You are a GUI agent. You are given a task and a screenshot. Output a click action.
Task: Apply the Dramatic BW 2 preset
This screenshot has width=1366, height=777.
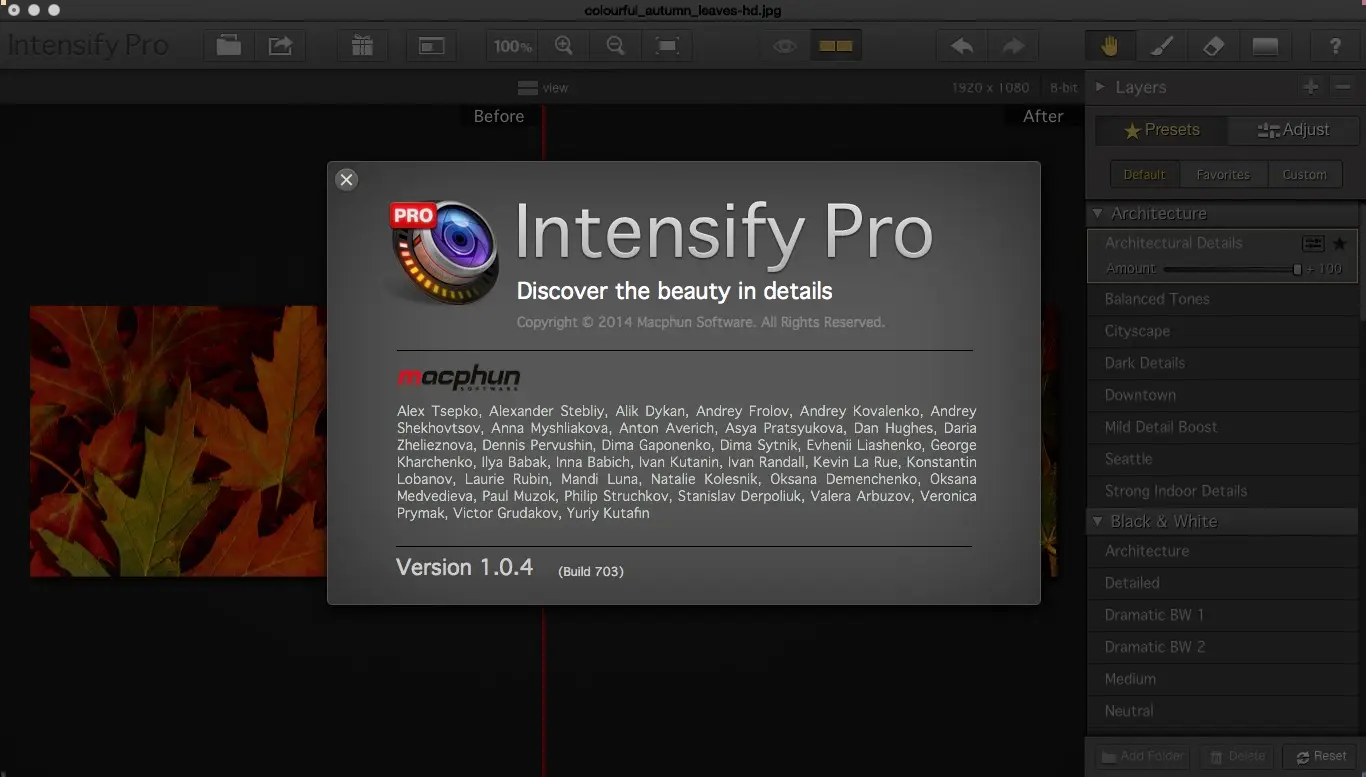click(1222, 647)
